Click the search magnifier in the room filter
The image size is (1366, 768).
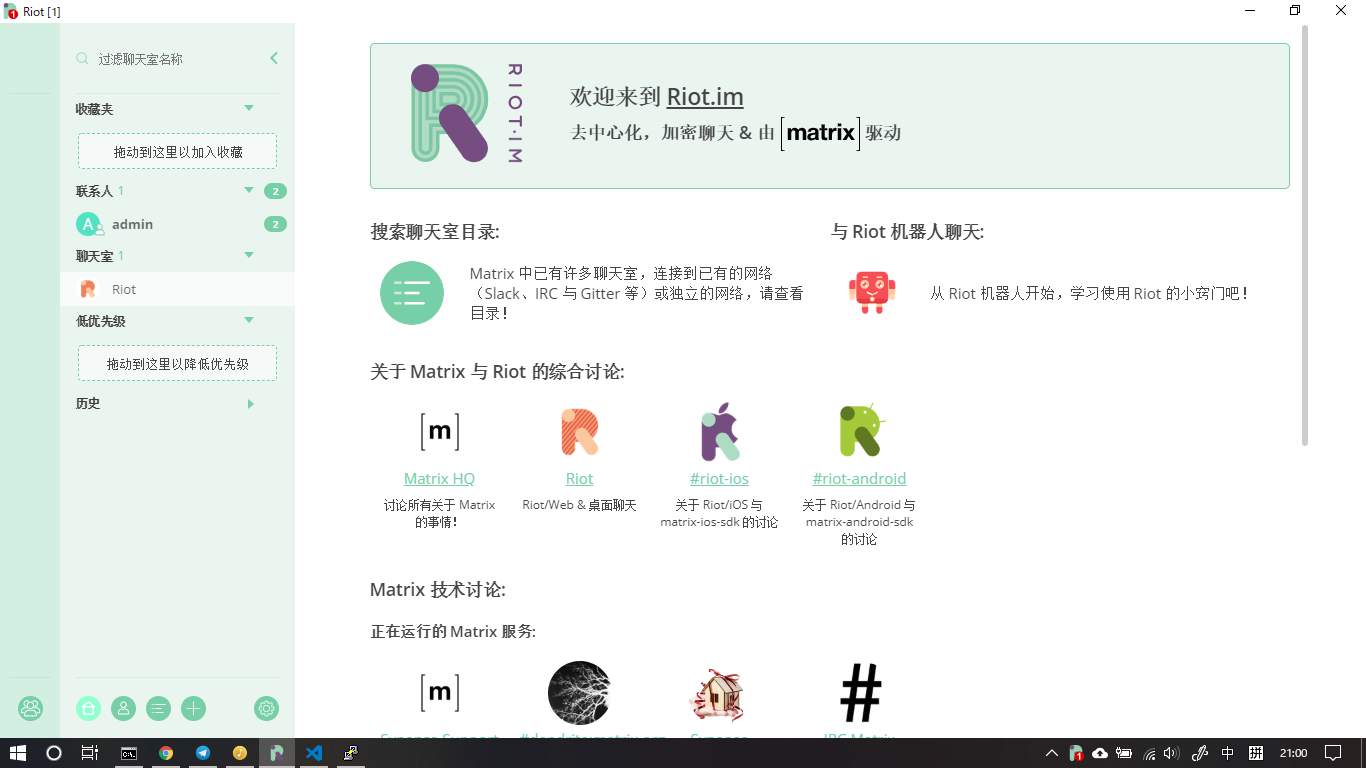[83, 59]
